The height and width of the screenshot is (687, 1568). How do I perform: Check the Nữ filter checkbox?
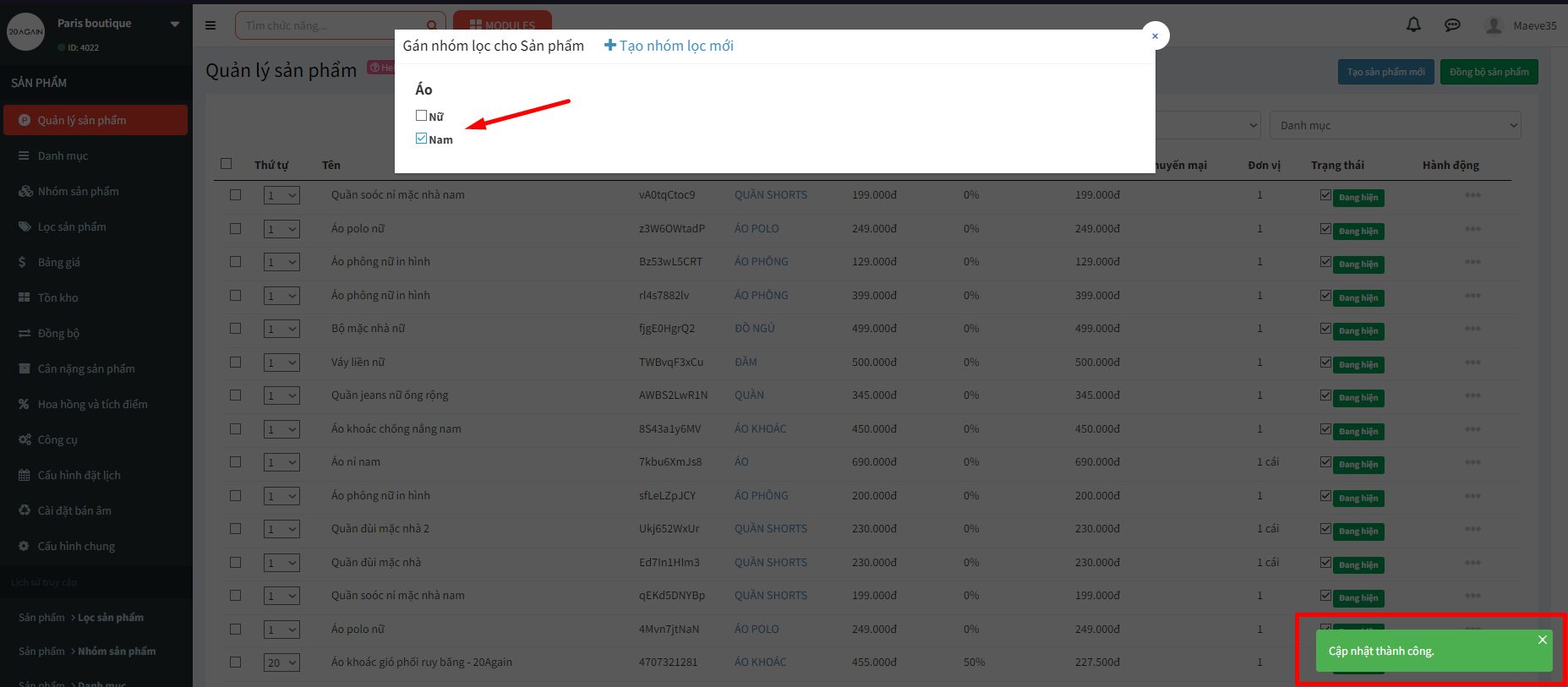click(421, 116)
